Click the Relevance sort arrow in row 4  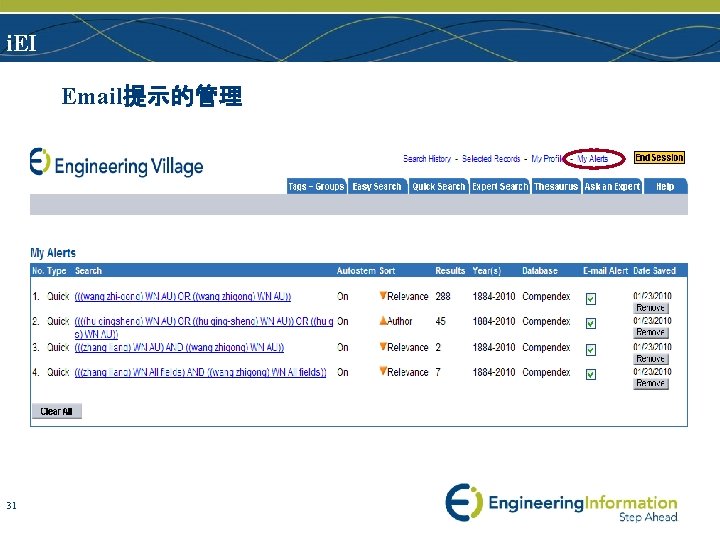(382, 371)
